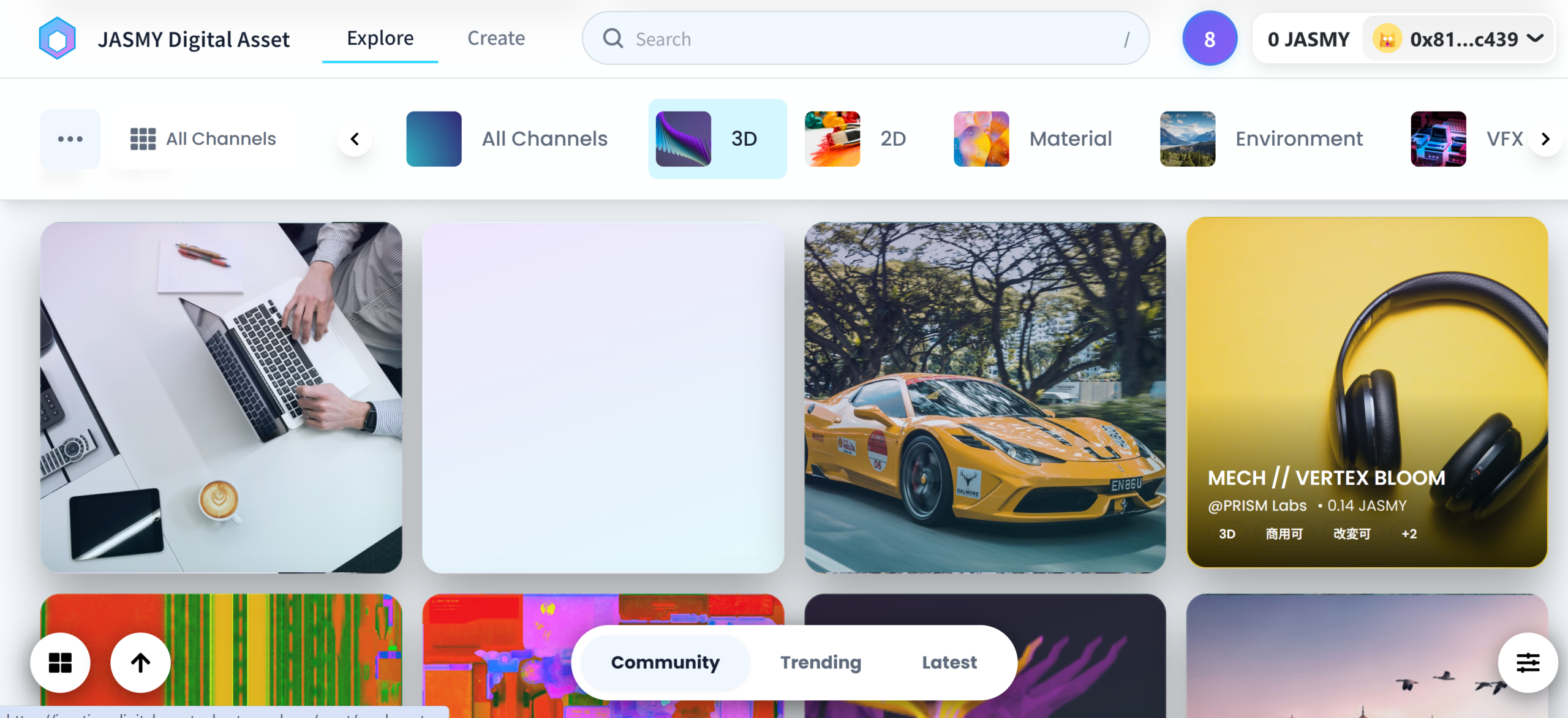Click the JASMY hexagon logo icon
This screenshot has height=718, width=1568.
pyautogui.click(x=57, y=39)
